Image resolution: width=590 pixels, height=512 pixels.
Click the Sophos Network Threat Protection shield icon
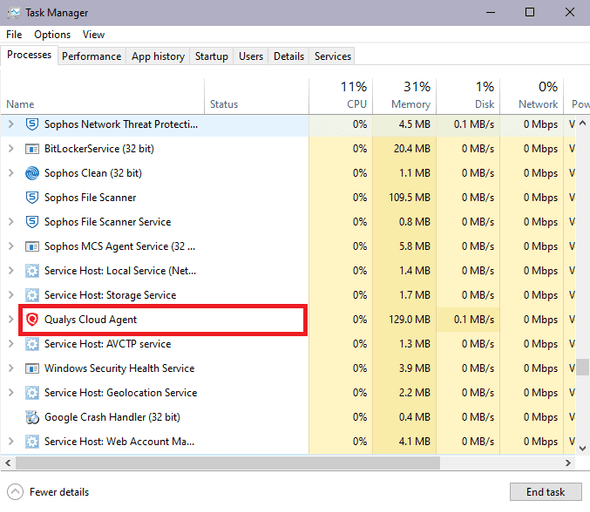[x=32, y=124]
